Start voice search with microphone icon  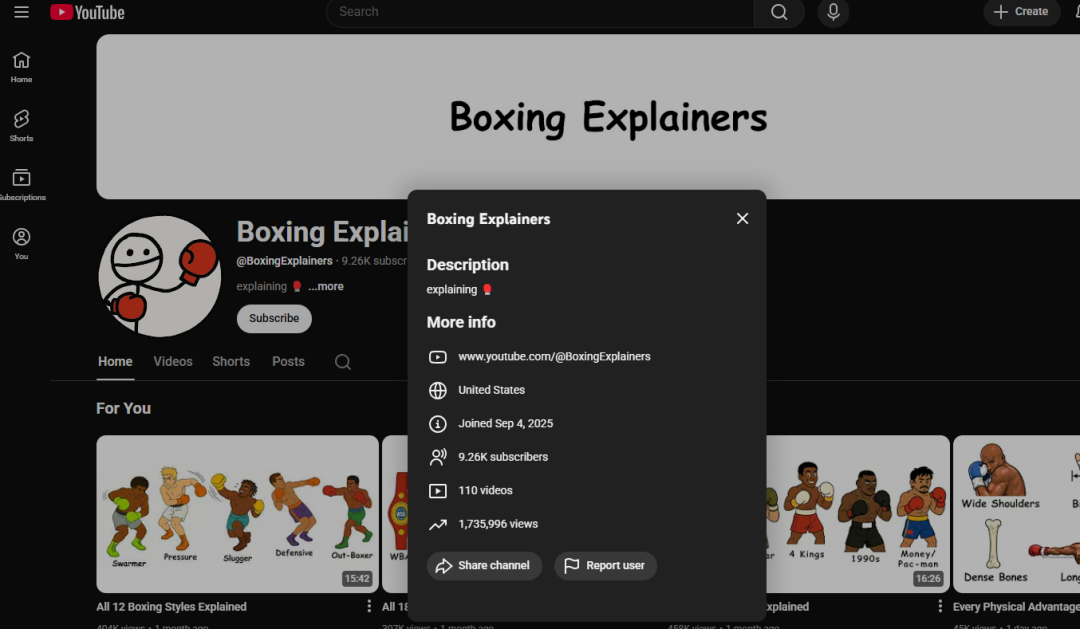pos(832,12)
